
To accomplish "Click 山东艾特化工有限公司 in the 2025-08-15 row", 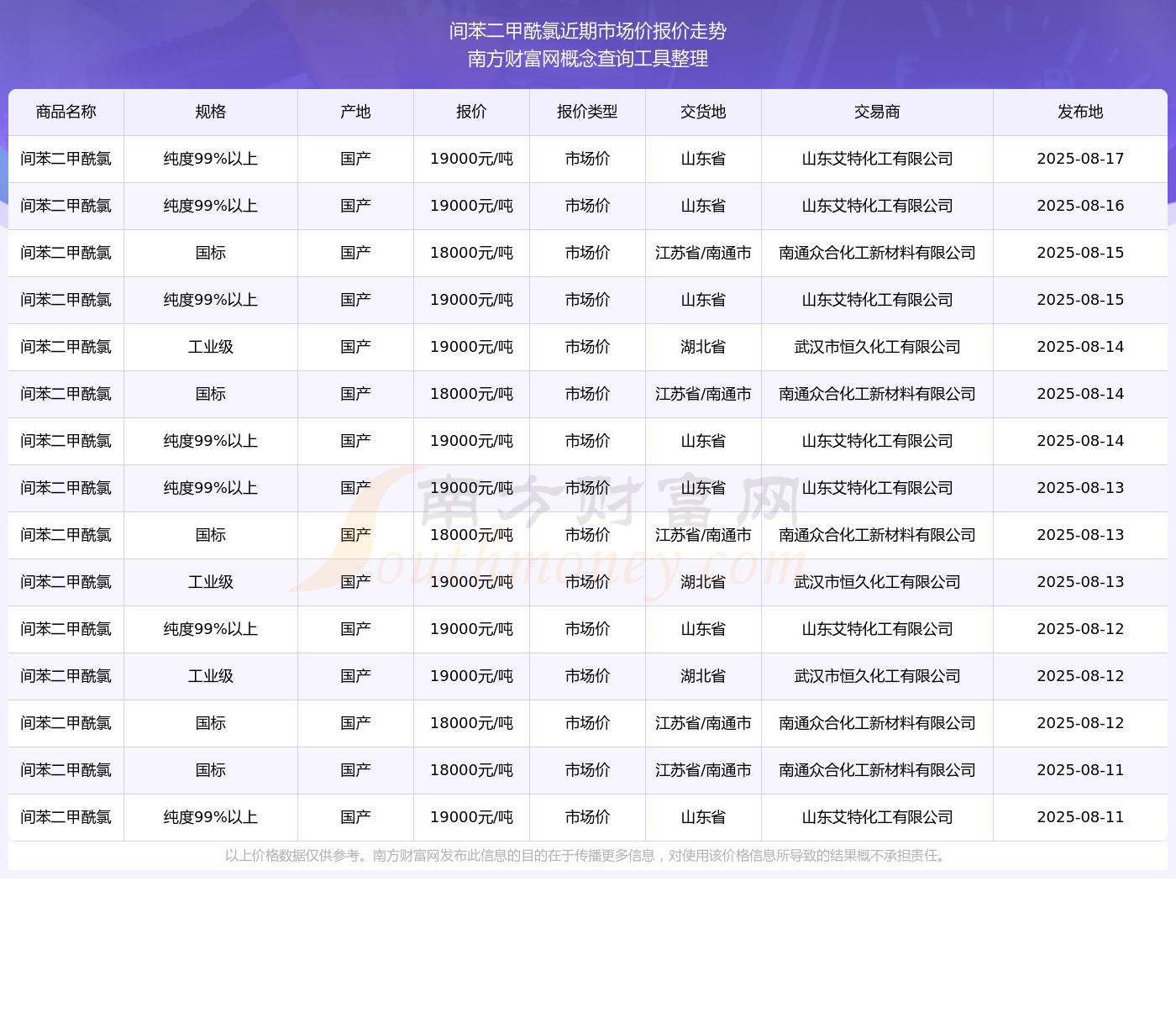I will click(878, 300).
